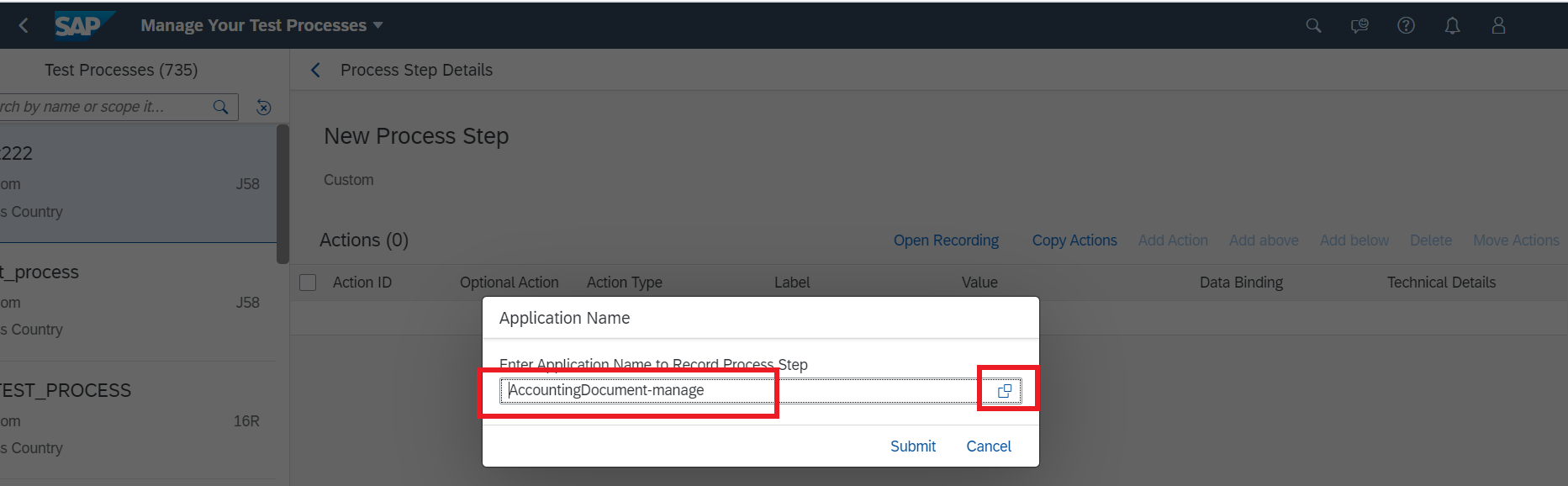Click the Value column header
Image resolution: width=1568 pixels, height=486 pixels.
979,283
